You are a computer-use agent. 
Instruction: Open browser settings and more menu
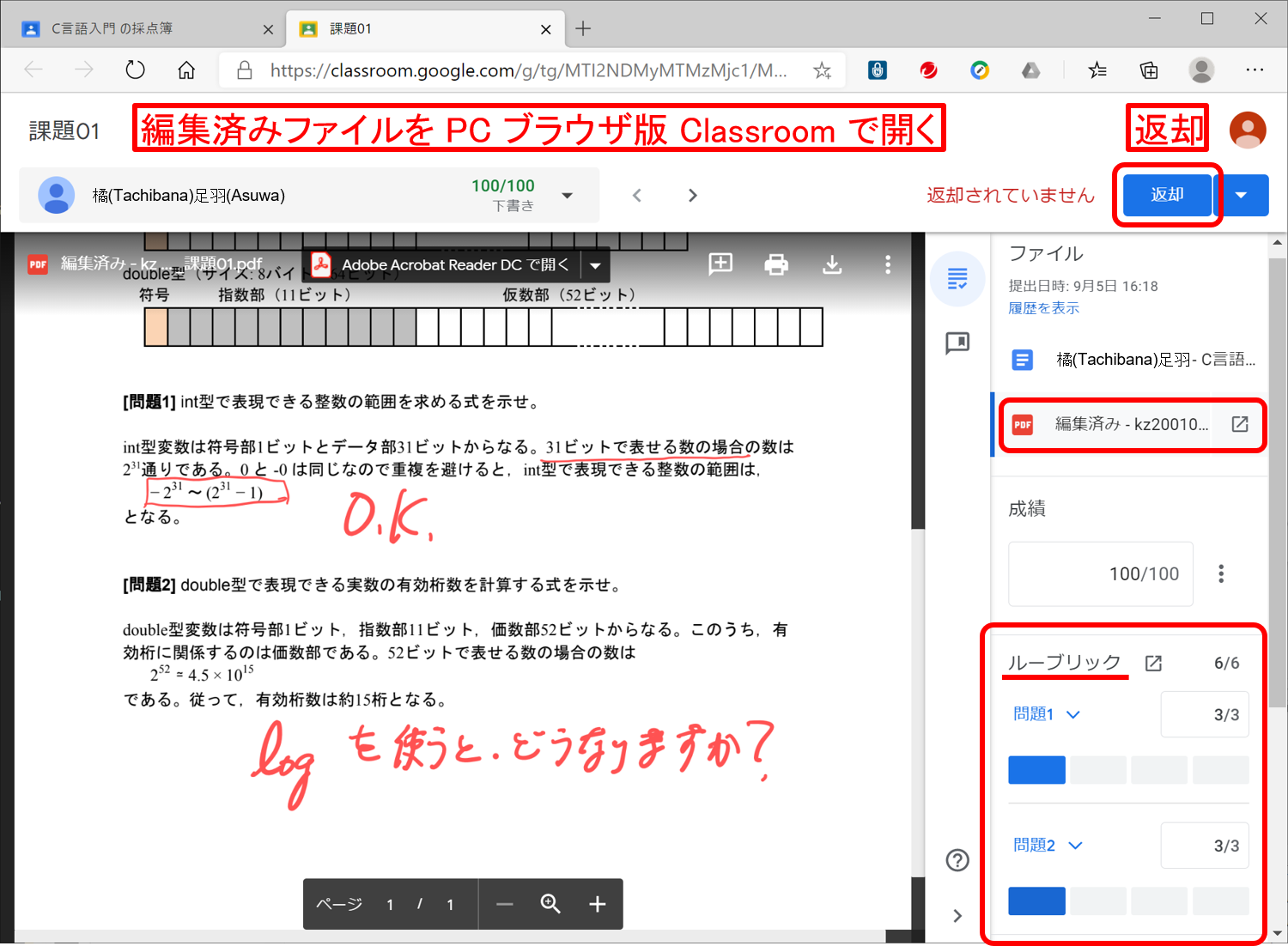1255,70
